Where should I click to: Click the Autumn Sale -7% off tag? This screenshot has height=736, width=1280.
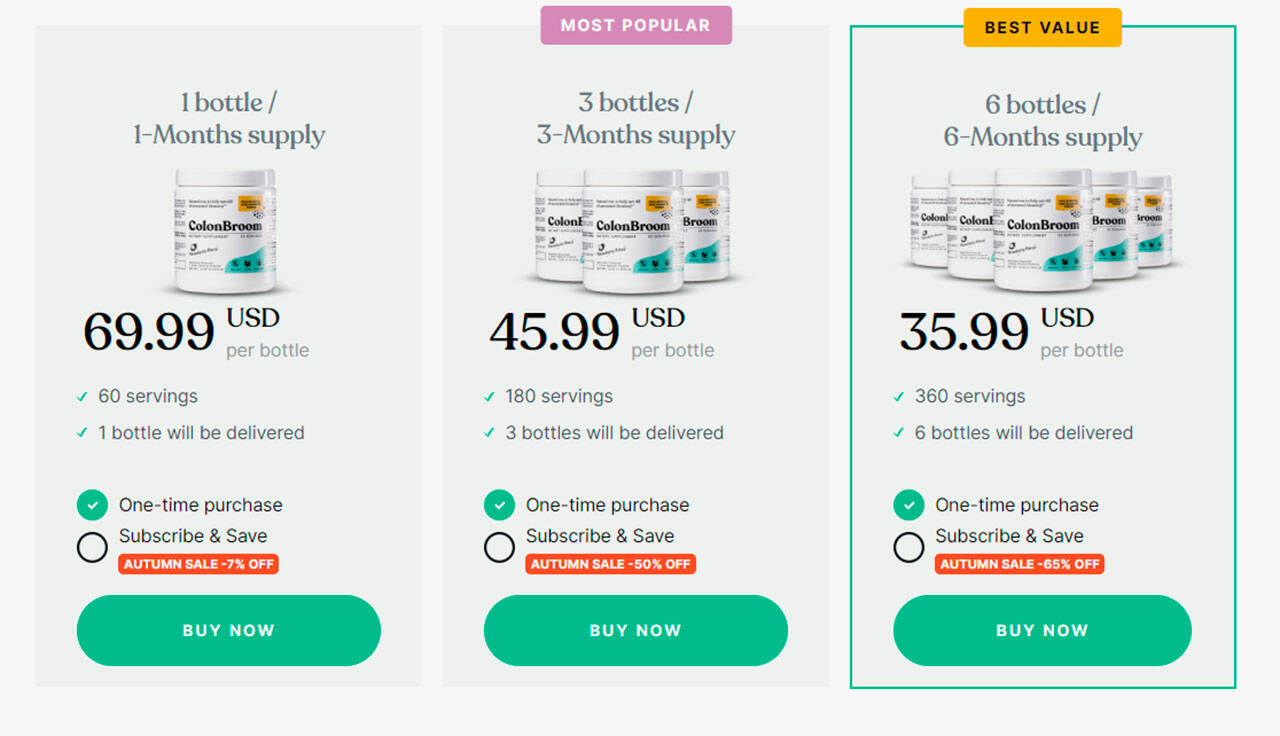coord(198,564)
